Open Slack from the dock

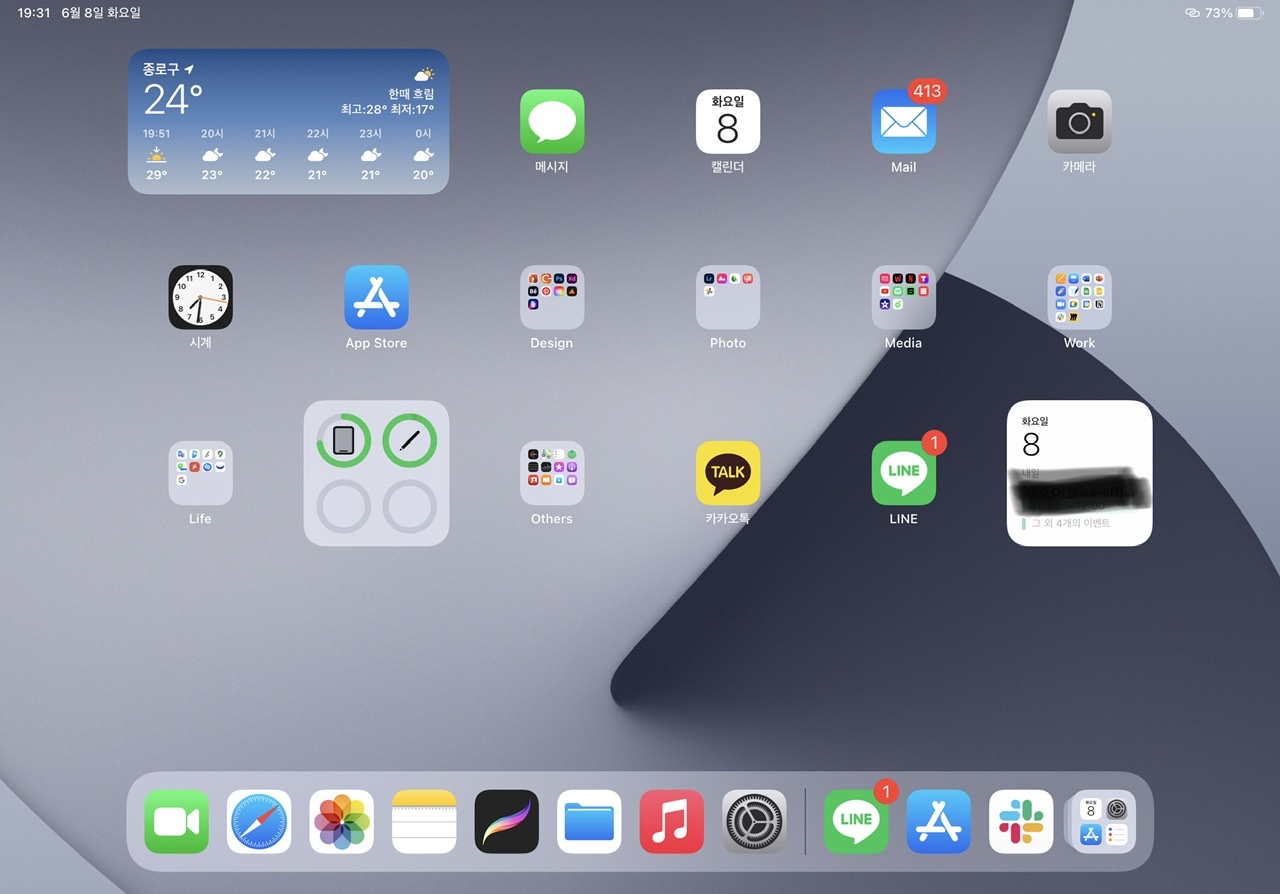click(x=1020, y=820)
